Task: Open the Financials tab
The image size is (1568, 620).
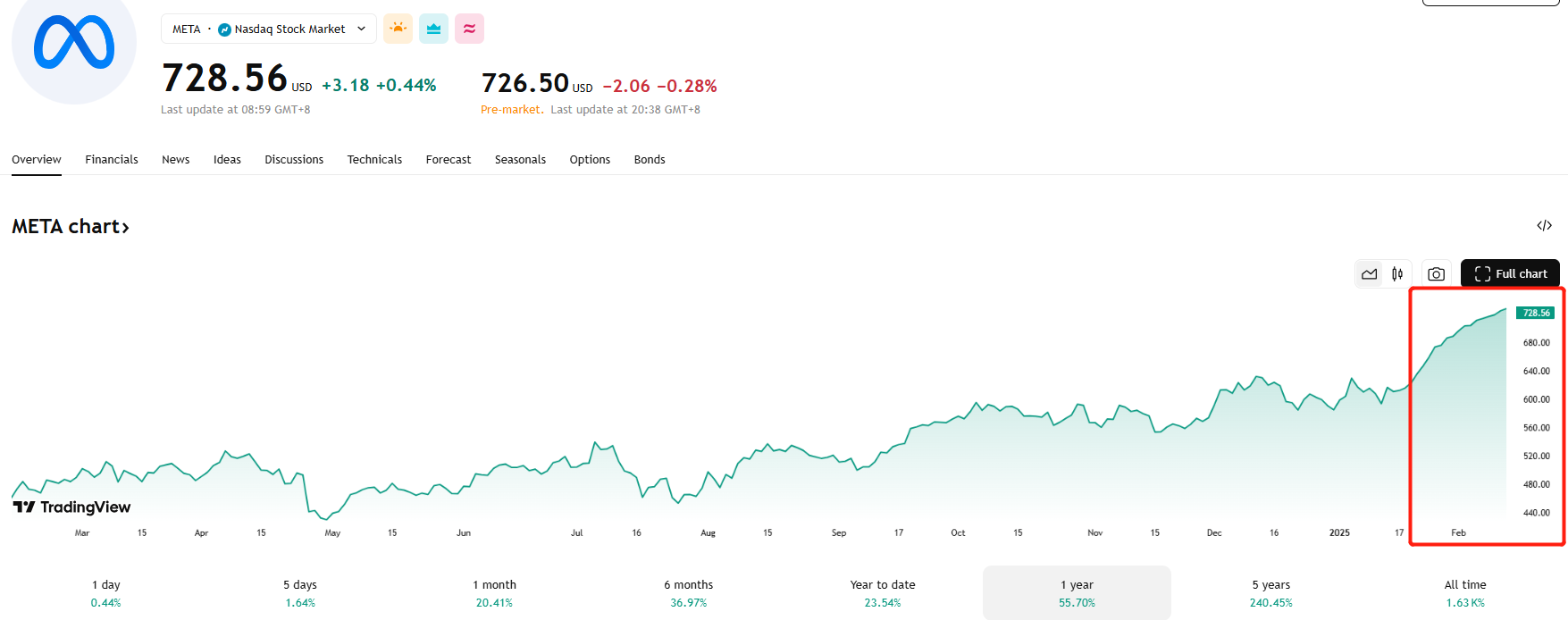Action: click(112, 159)
